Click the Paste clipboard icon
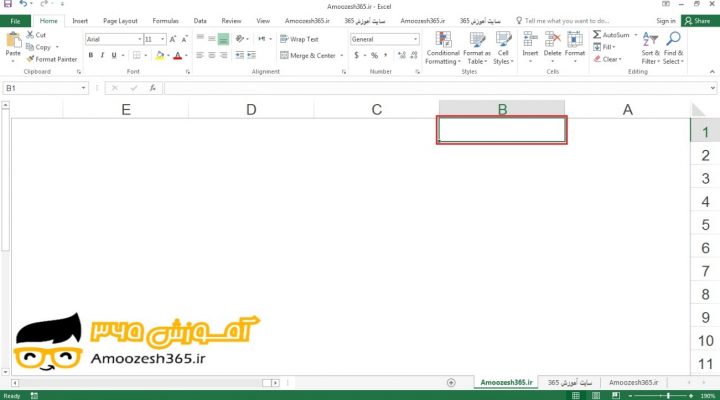This screenshot has height=400, width=720. (13, 40)
